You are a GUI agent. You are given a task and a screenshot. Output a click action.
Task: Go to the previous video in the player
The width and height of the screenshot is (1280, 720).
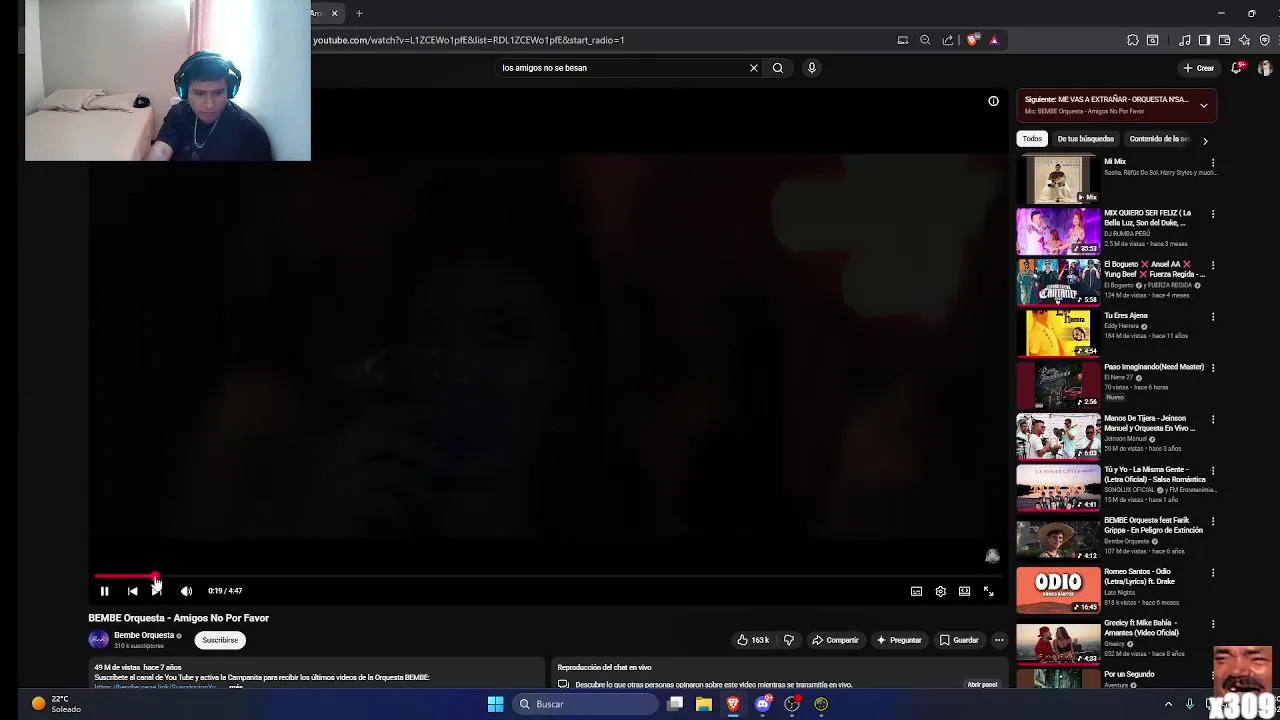point(132,591)
